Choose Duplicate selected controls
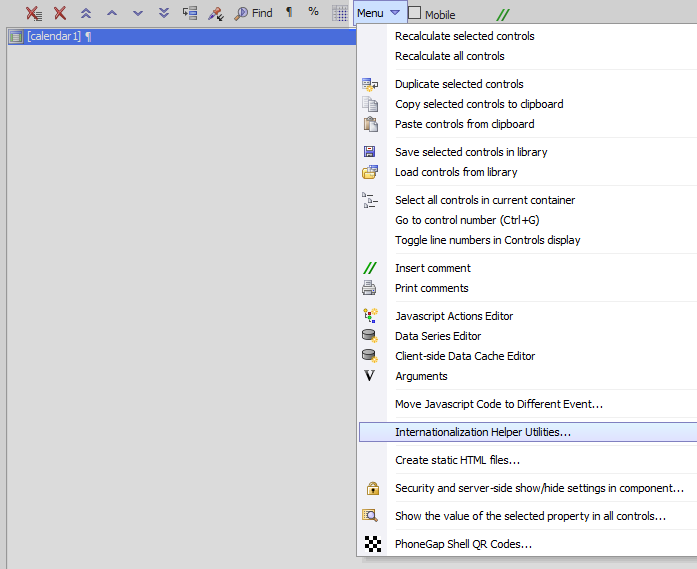697x569 pixels. (459, 84)
